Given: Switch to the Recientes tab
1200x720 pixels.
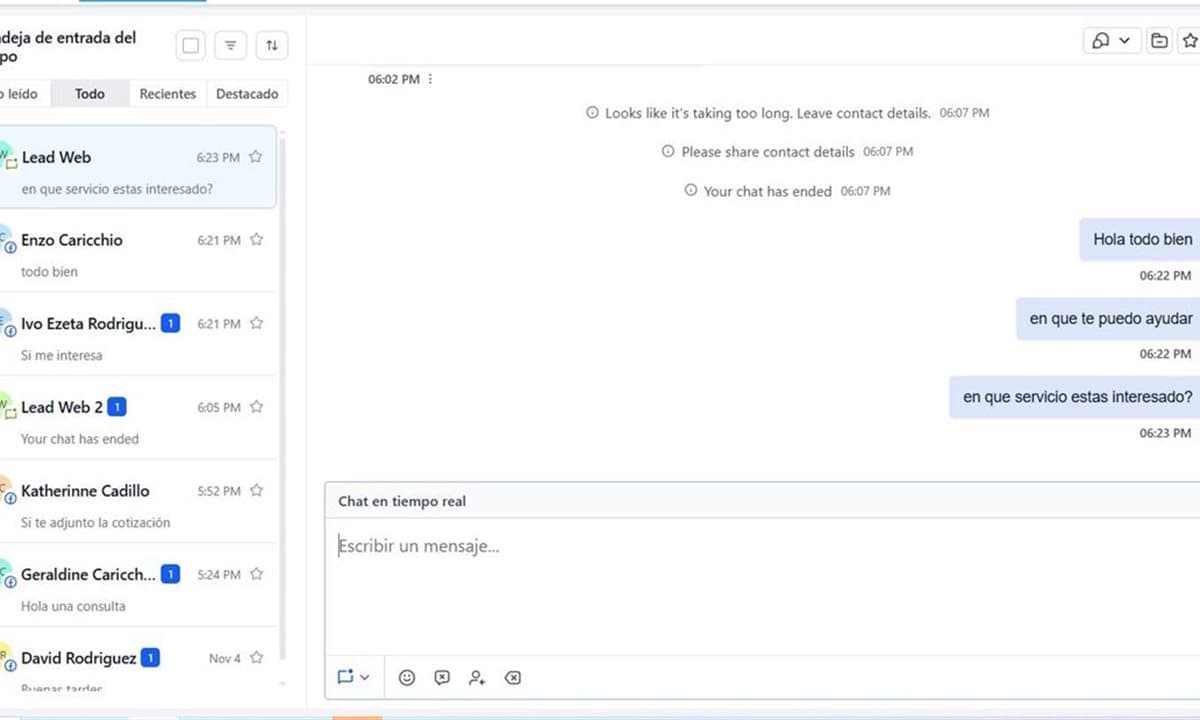Looking at the screenshot, I should click(167, 93).
